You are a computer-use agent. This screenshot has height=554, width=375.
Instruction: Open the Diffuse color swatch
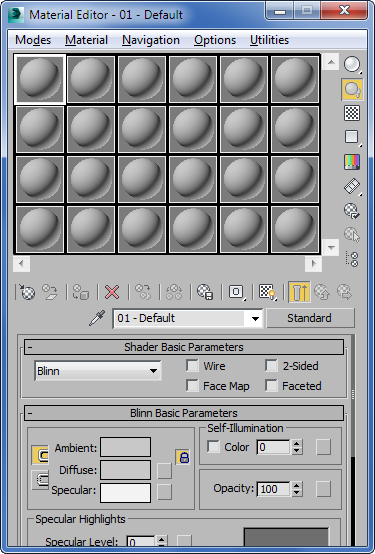[x=125, y=470]
